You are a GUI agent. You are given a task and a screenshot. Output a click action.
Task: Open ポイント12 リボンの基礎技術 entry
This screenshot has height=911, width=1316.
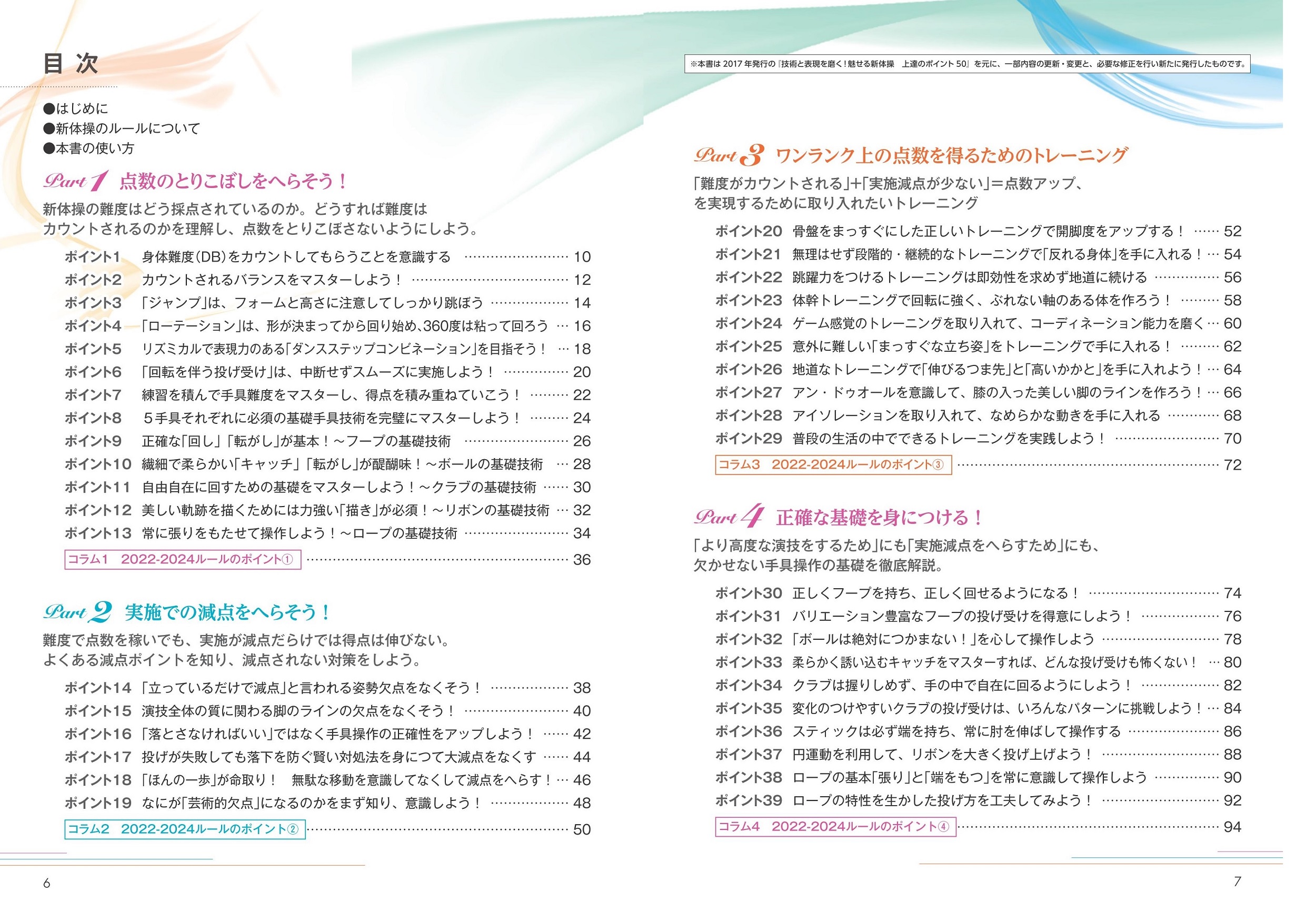click(x=327, y=510)
